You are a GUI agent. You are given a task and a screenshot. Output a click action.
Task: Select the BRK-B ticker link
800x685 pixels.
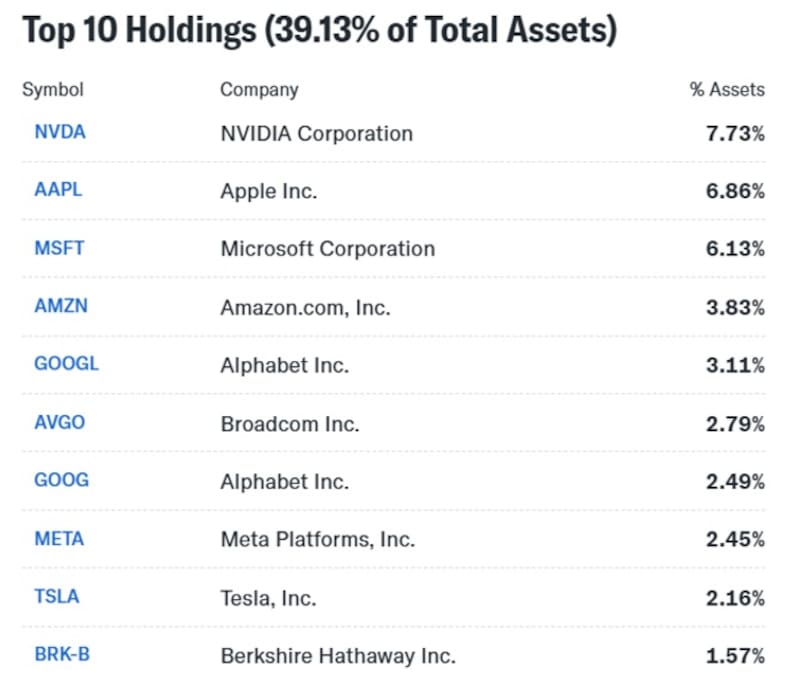[x=63, y=655]
